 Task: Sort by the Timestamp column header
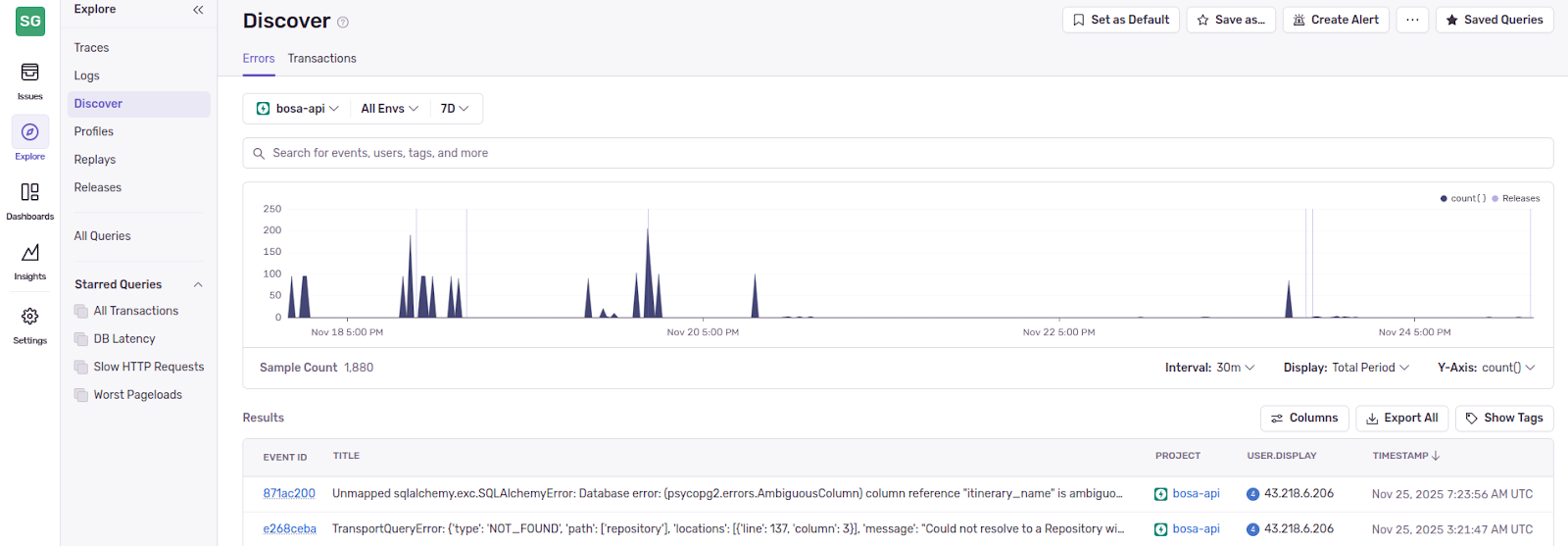1405,456
